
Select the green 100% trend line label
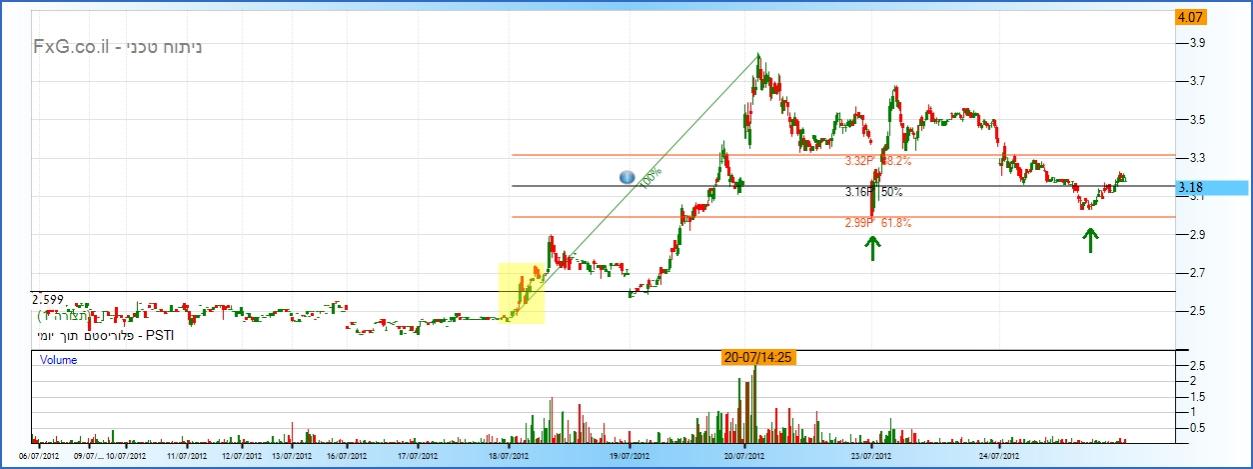[x=651, y=178]
